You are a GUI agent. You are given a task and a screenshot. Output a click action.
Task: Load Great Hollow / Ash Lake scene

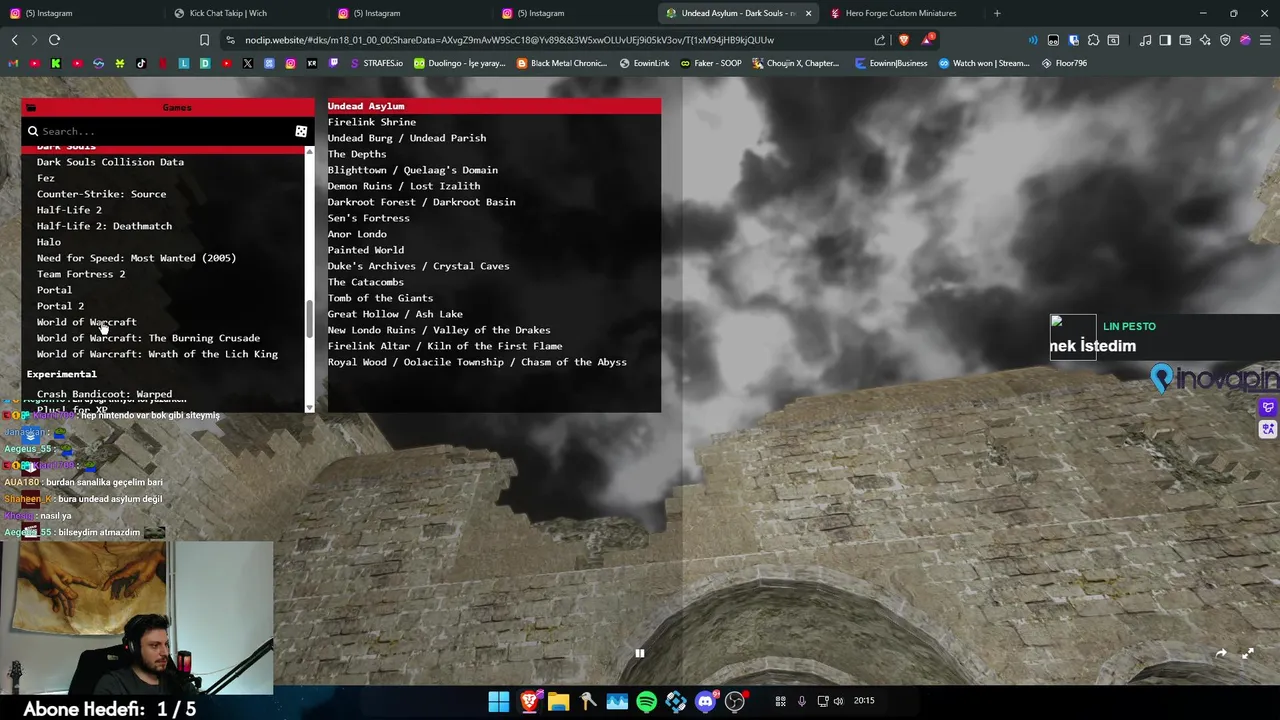pos(395,314)
